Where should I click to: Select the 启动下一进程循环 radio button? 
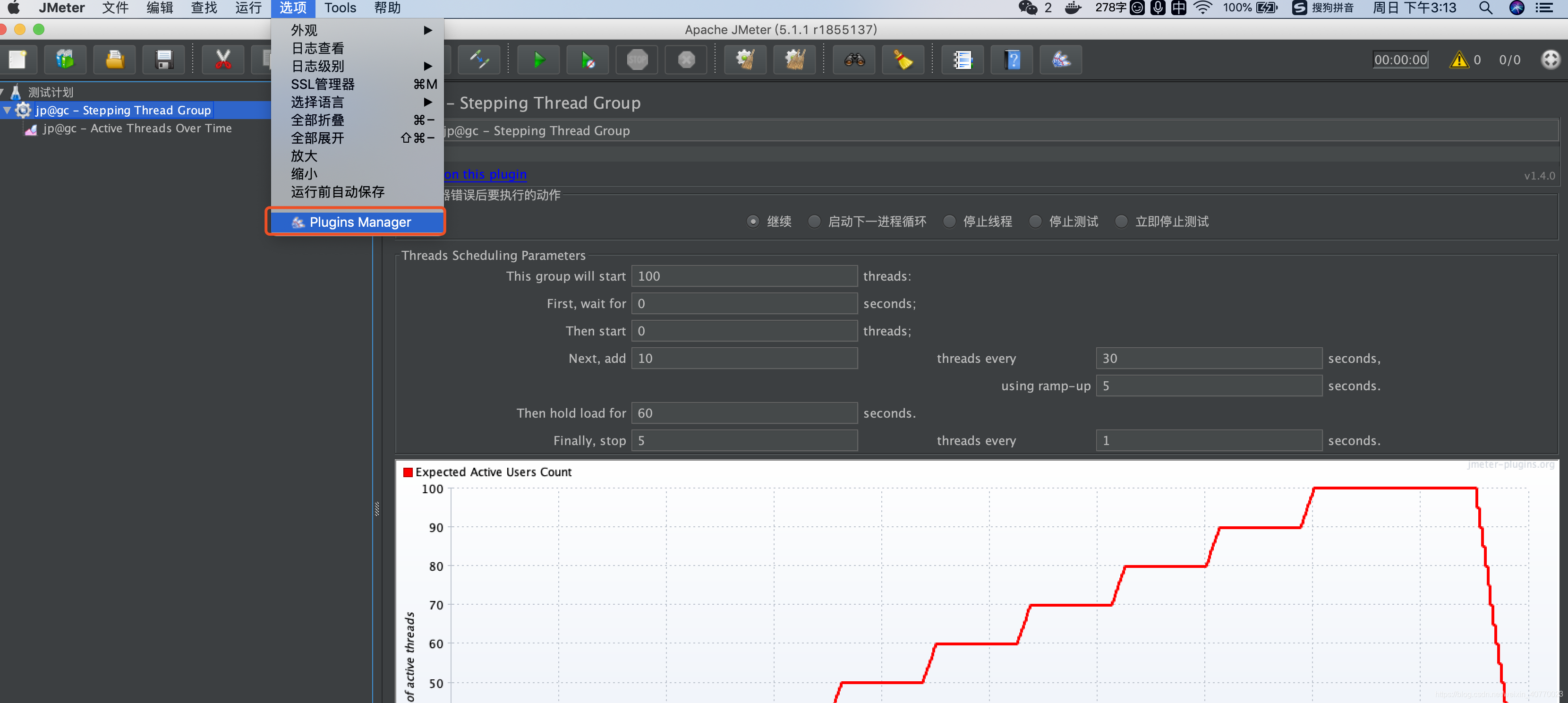(814, 222)
